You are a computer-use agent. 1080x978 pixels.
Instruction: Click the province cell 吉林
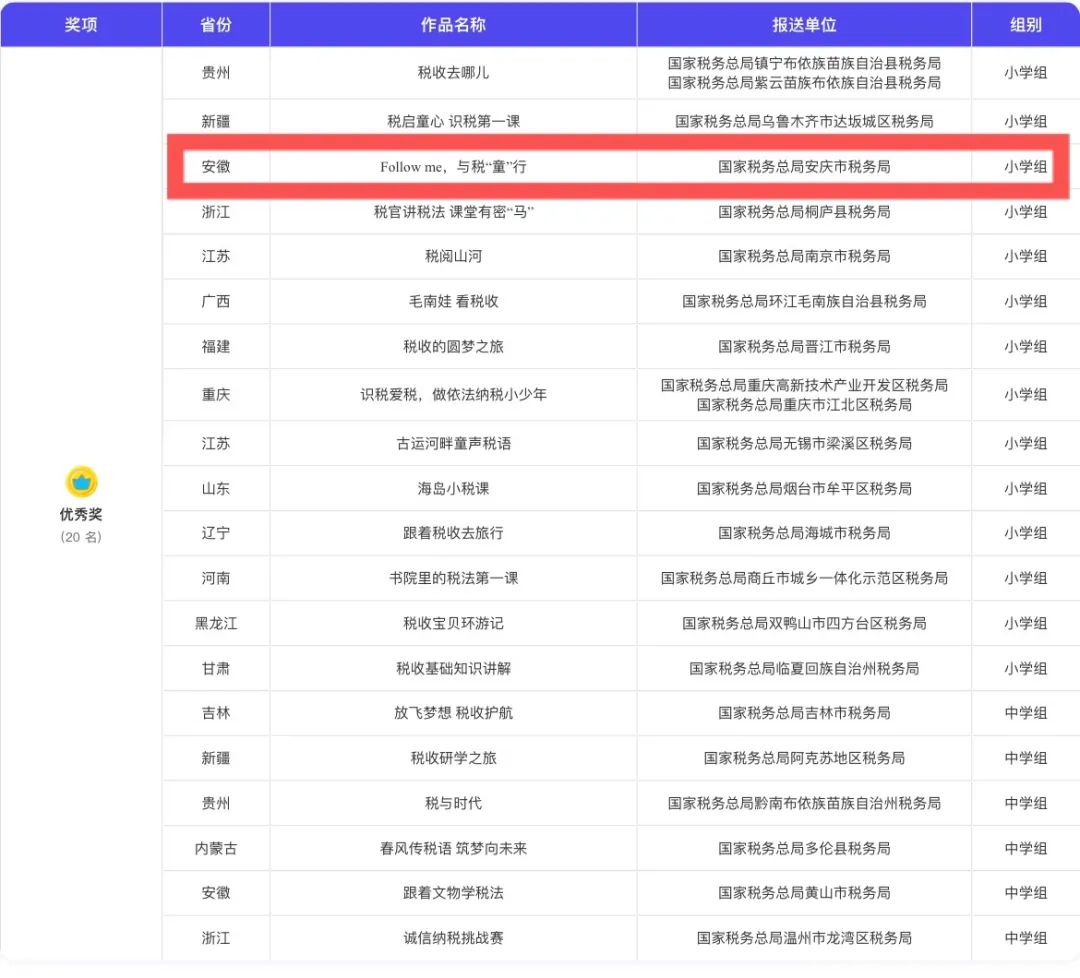coord(216,713)
